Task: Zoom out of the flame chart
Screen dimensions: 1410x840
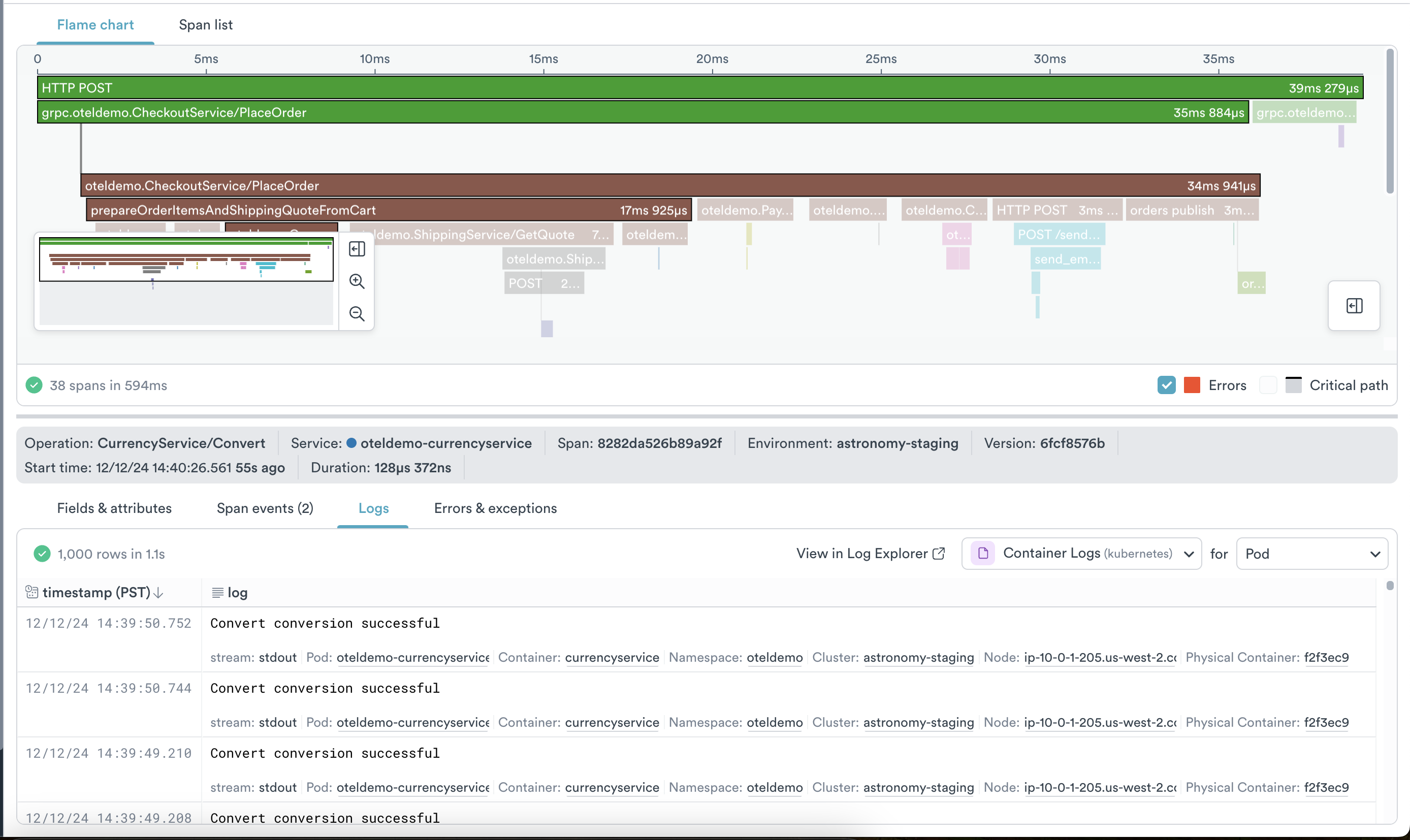Action: 357,313
